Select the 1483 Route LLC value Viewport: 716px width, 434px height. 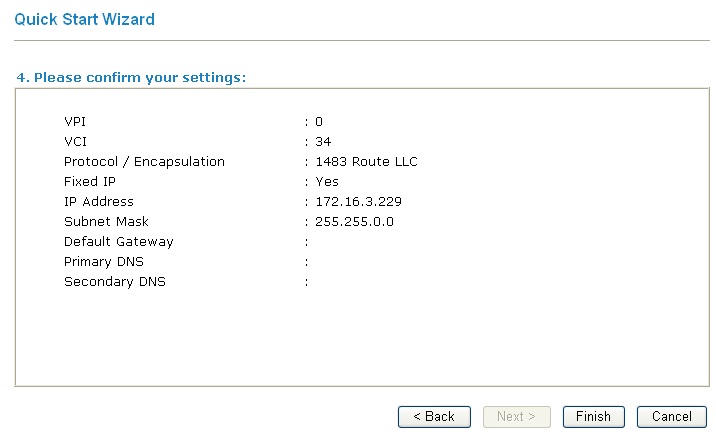pos(366,162)
